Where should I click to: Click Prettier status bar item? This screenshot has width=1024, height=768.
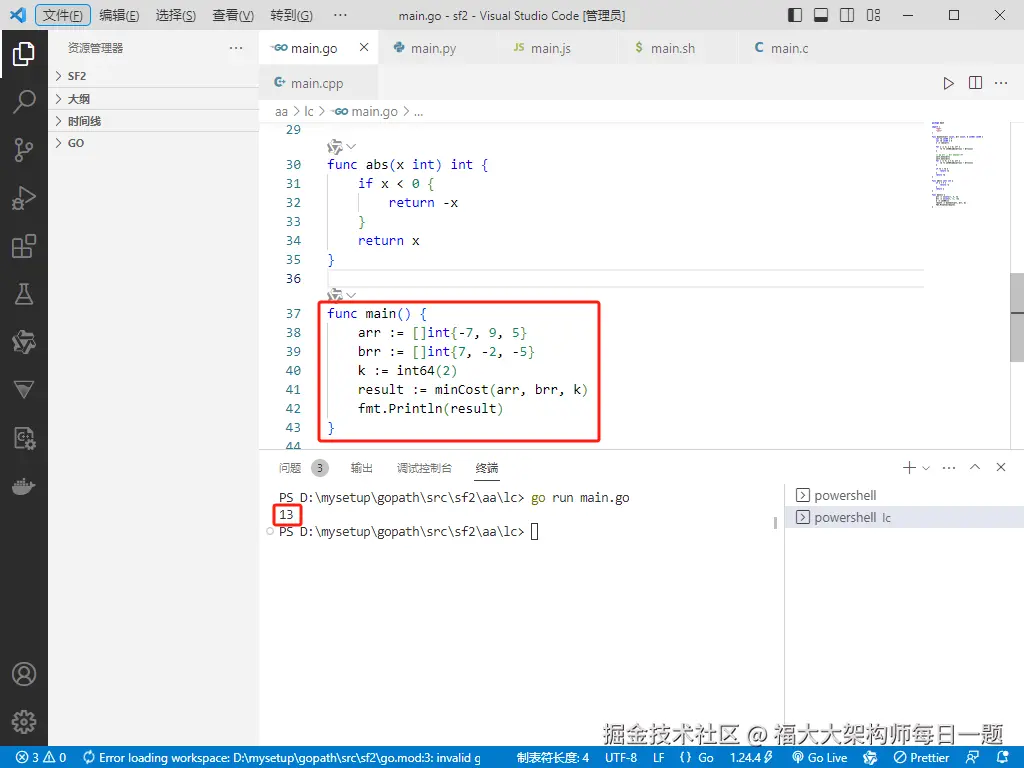(x=921, y=758)
